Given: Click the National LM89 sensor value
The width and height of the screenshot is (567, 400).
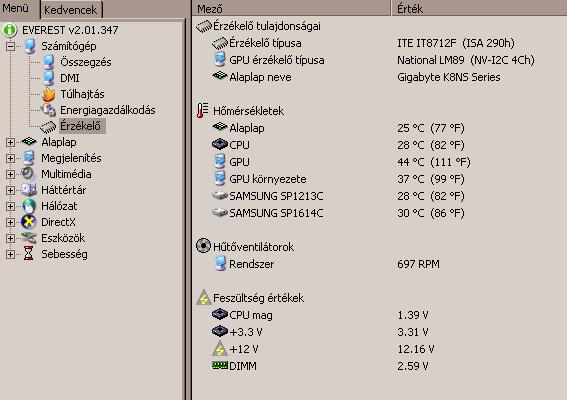Looking at the screenshot, I should coord(465,60).
